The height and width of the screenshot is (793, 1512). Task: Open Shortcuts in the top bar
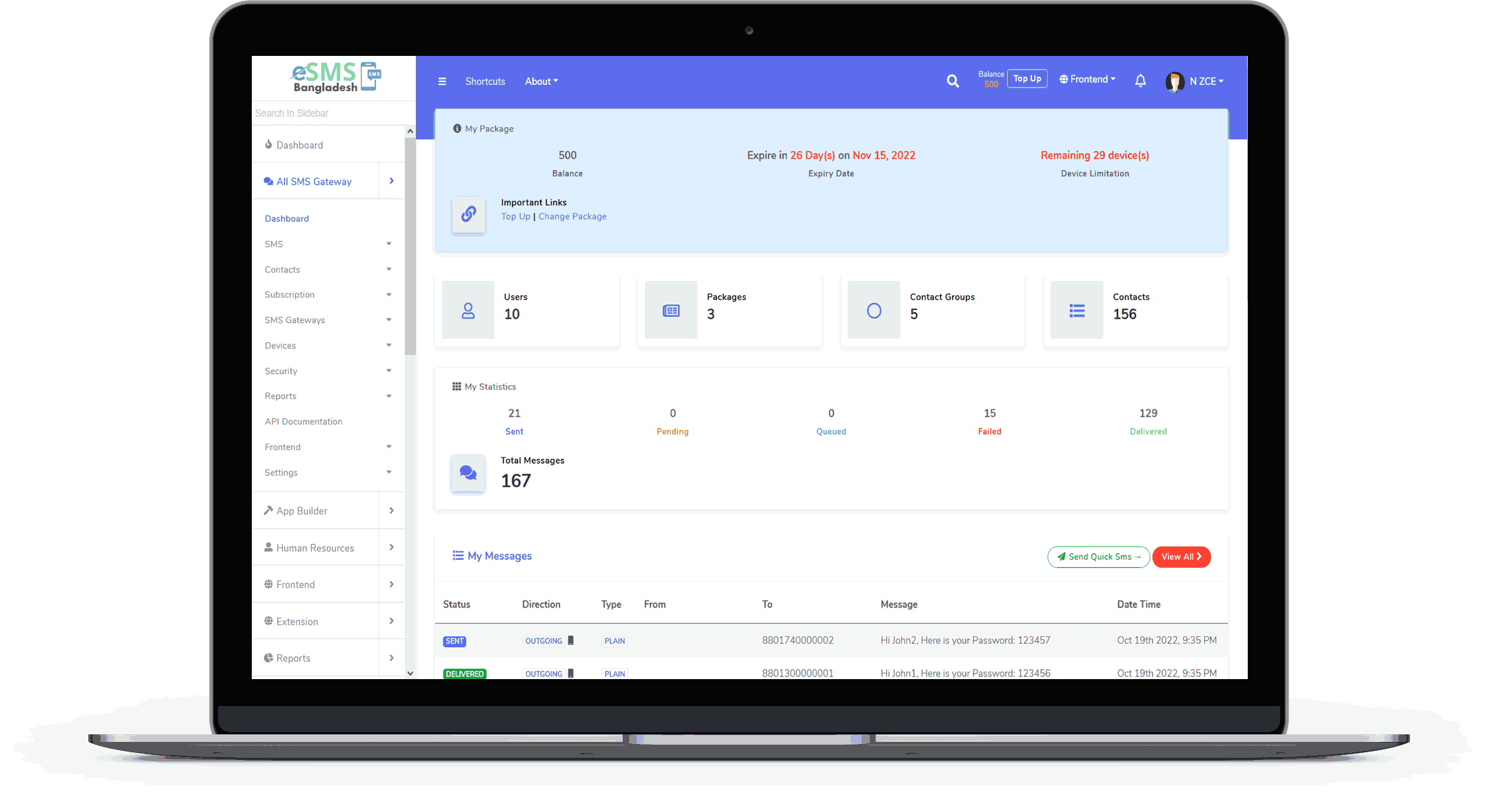485,81
